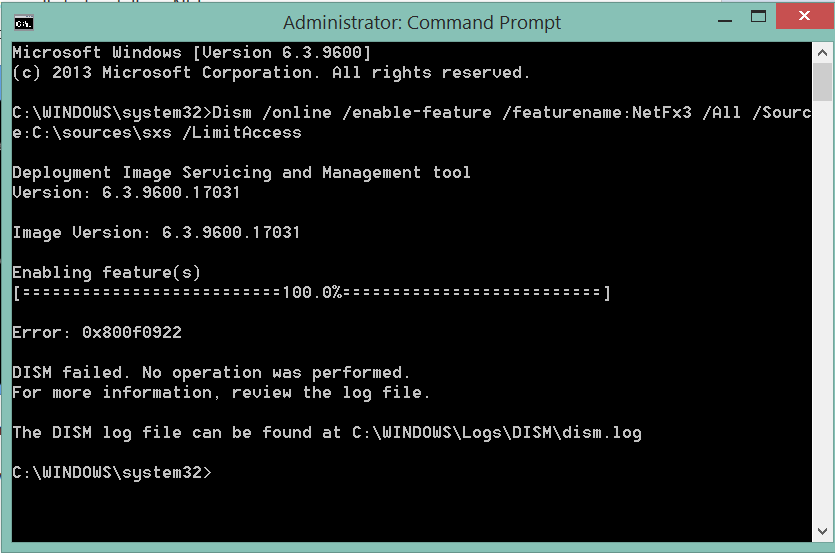Close the Administrator Command Prompt window

point(804,17)
